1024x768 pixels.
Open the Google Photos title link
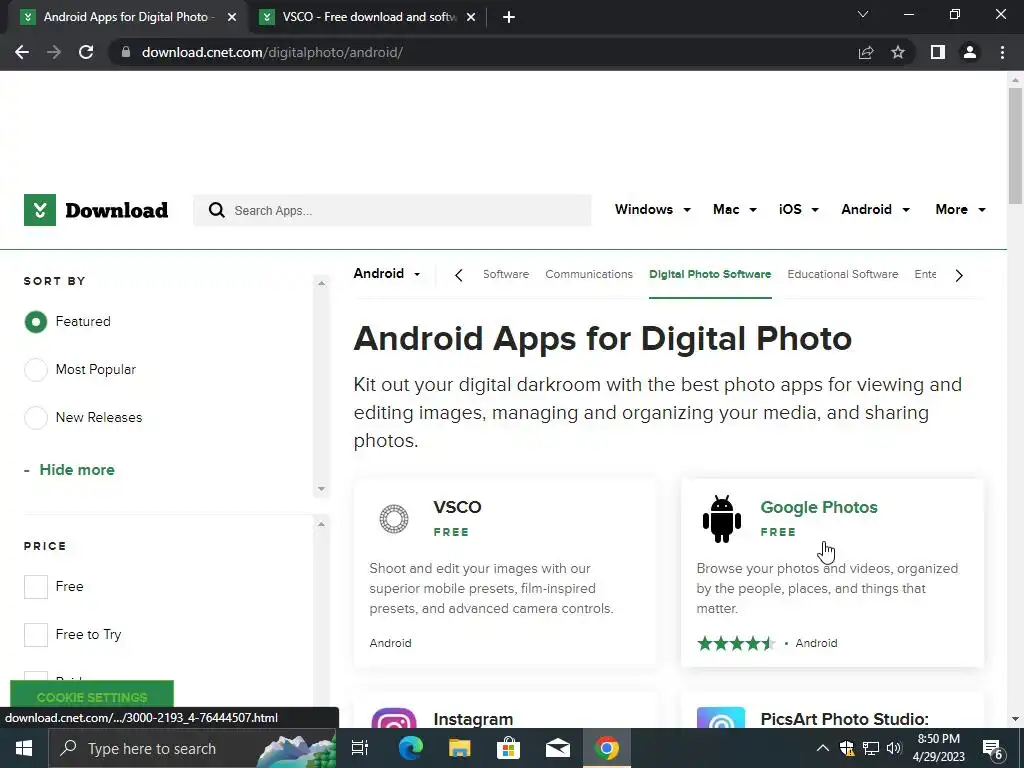click(819, 507)
